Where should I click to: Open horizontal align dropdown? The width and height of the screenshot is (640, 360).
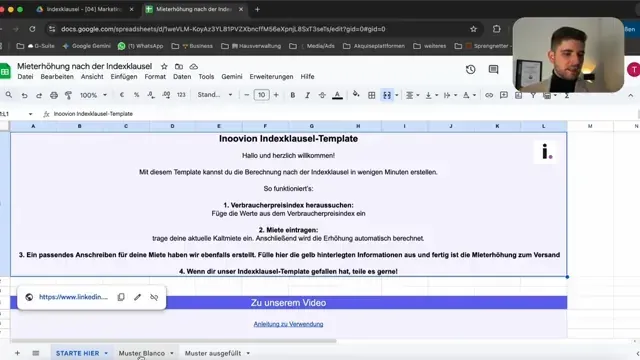pyautogui.click(x=413, y=96)
